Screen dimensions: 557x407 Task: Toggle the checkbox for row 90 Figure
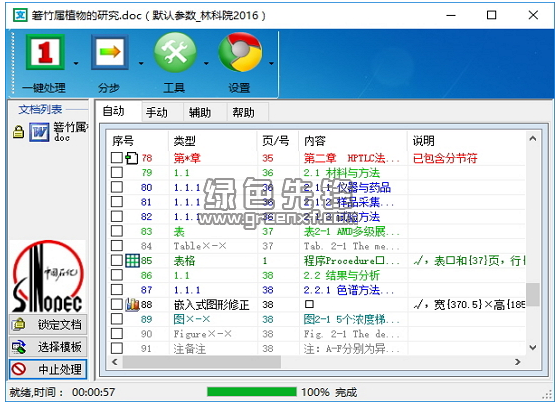(117, 333)
